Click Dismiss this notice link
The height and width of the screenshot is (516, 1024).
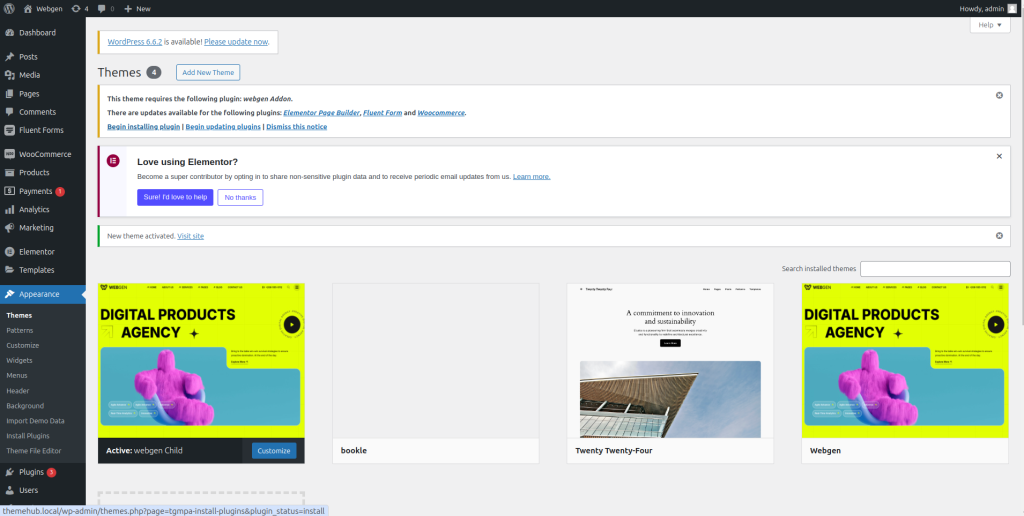[296, 127]
